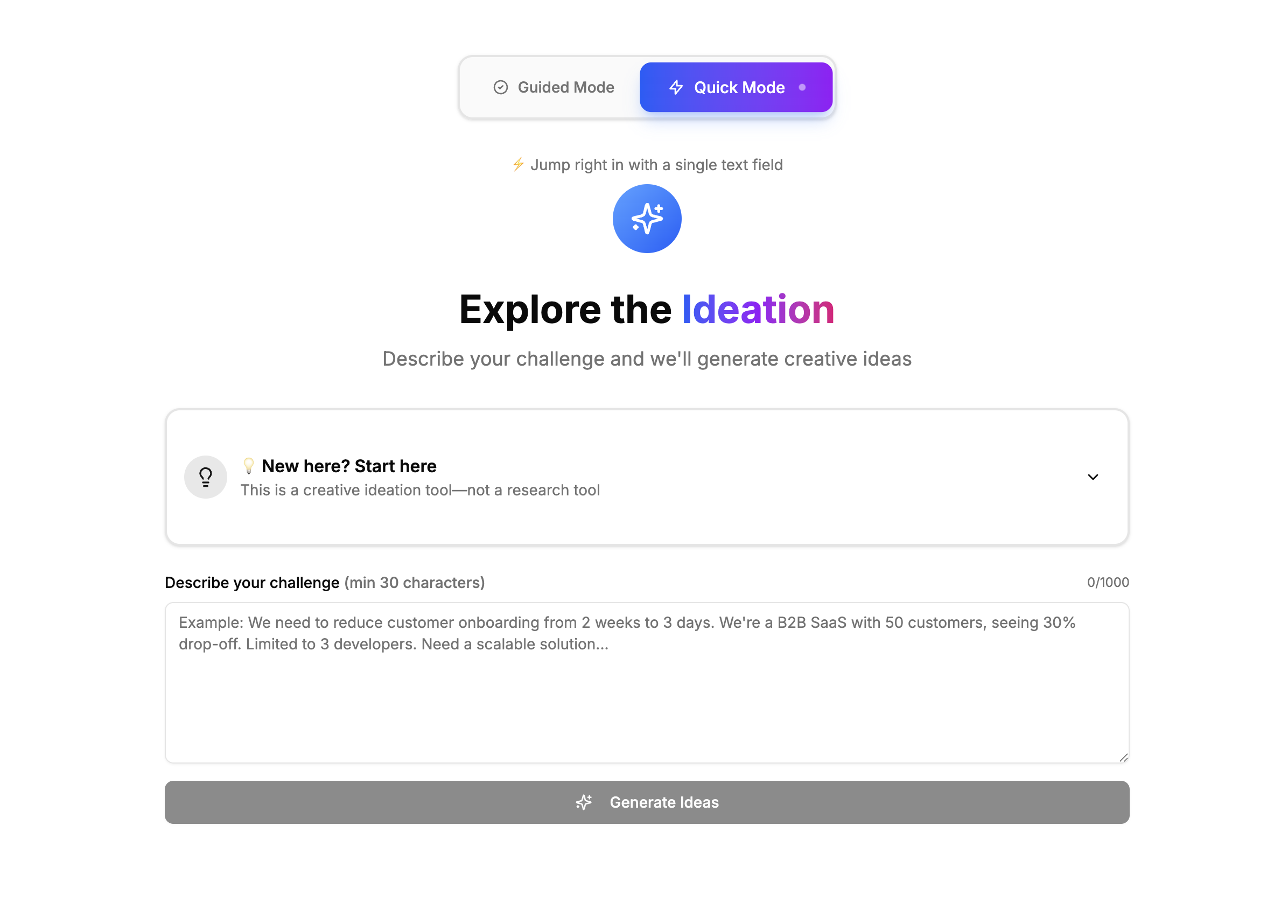Click the notification dot on Quick Mode
This screenshot has width=1288, height=924.
point(802,87)
